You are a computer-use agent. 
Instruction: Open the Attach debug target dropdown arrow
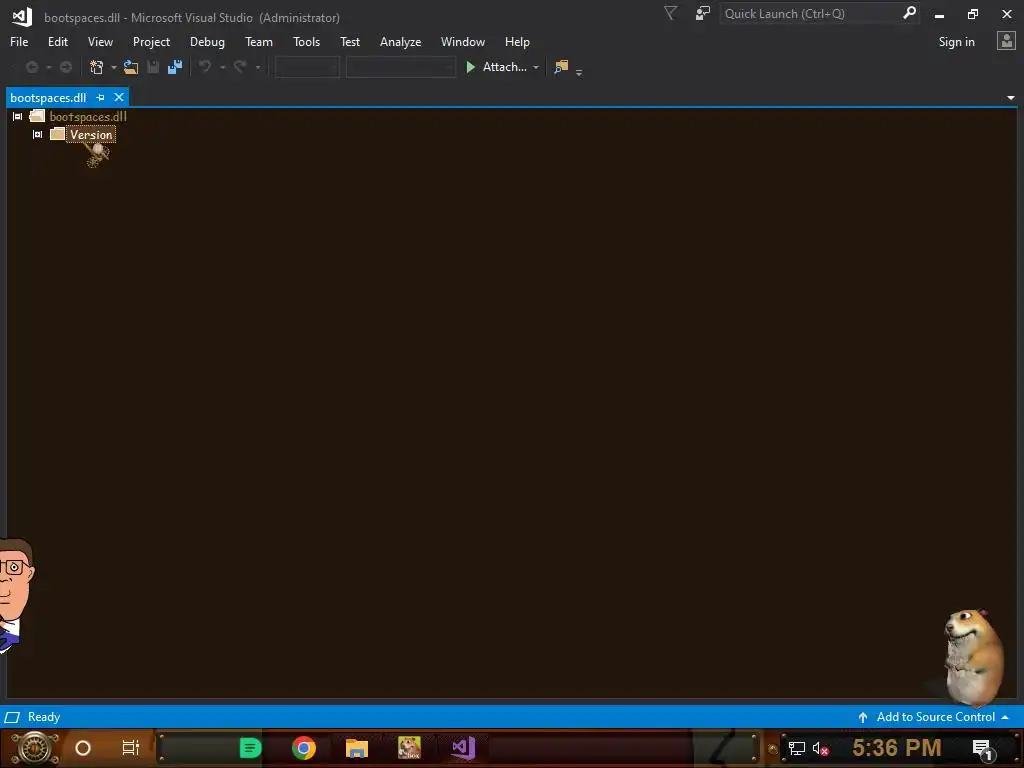tap(536, 67)
